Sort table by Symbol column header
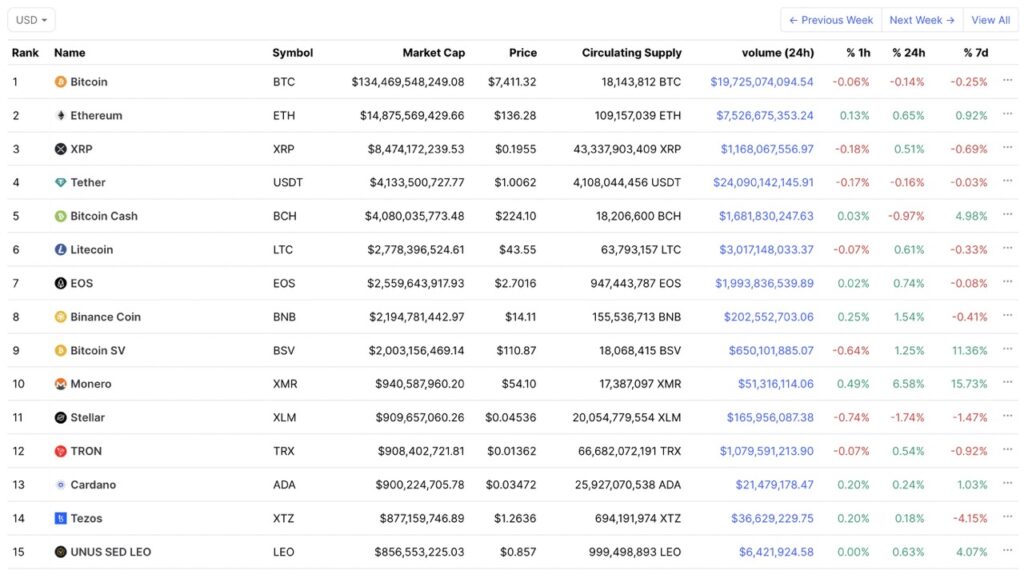1024x570 pixels. (x=293, y=53)
